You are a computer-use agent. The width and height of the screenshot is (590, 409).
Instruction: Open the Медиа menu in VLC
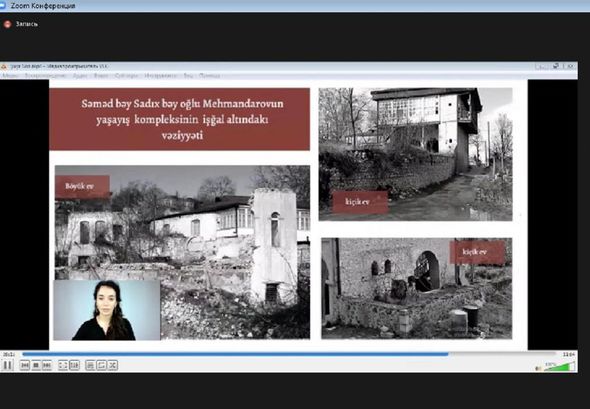[x=10, y=76]
